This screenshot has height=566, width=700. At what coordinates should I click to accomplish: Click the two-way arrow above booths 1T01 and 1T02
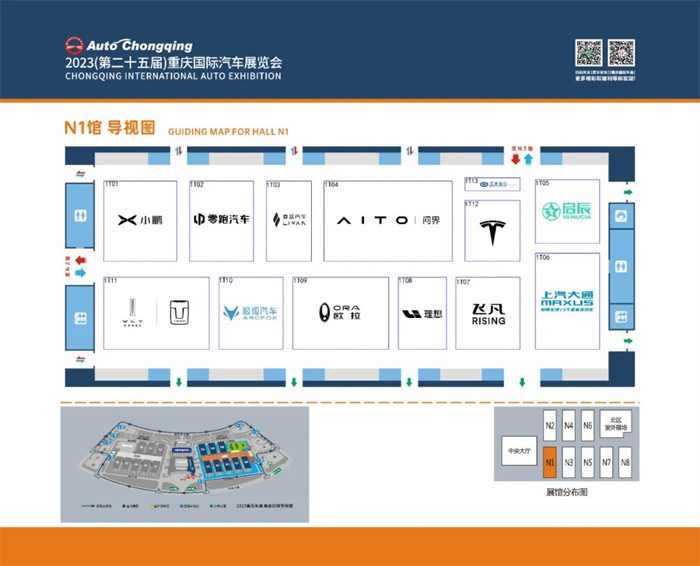179,151
